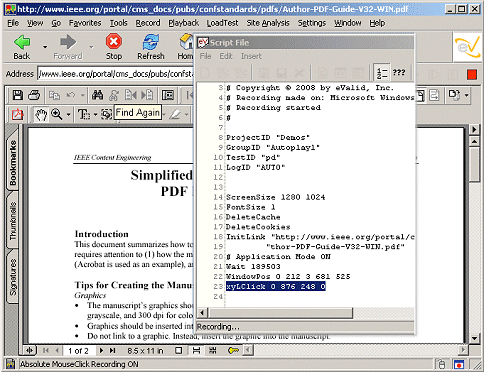484x372 pixels.
Task: Click script line 'ScreenSize 1280 1024'
Action: pos(275,197)
